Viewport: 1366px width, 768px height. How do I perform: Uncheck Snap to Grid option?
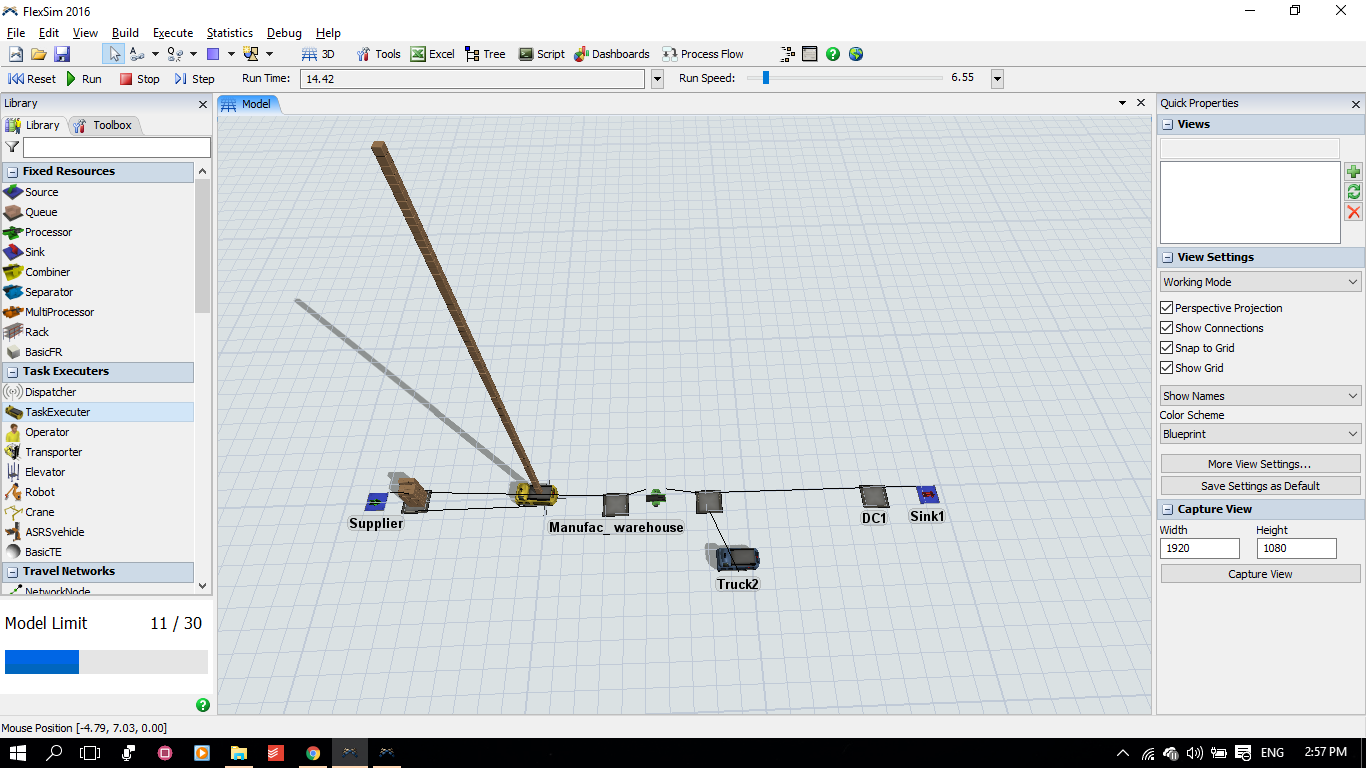coord(1166,348)
